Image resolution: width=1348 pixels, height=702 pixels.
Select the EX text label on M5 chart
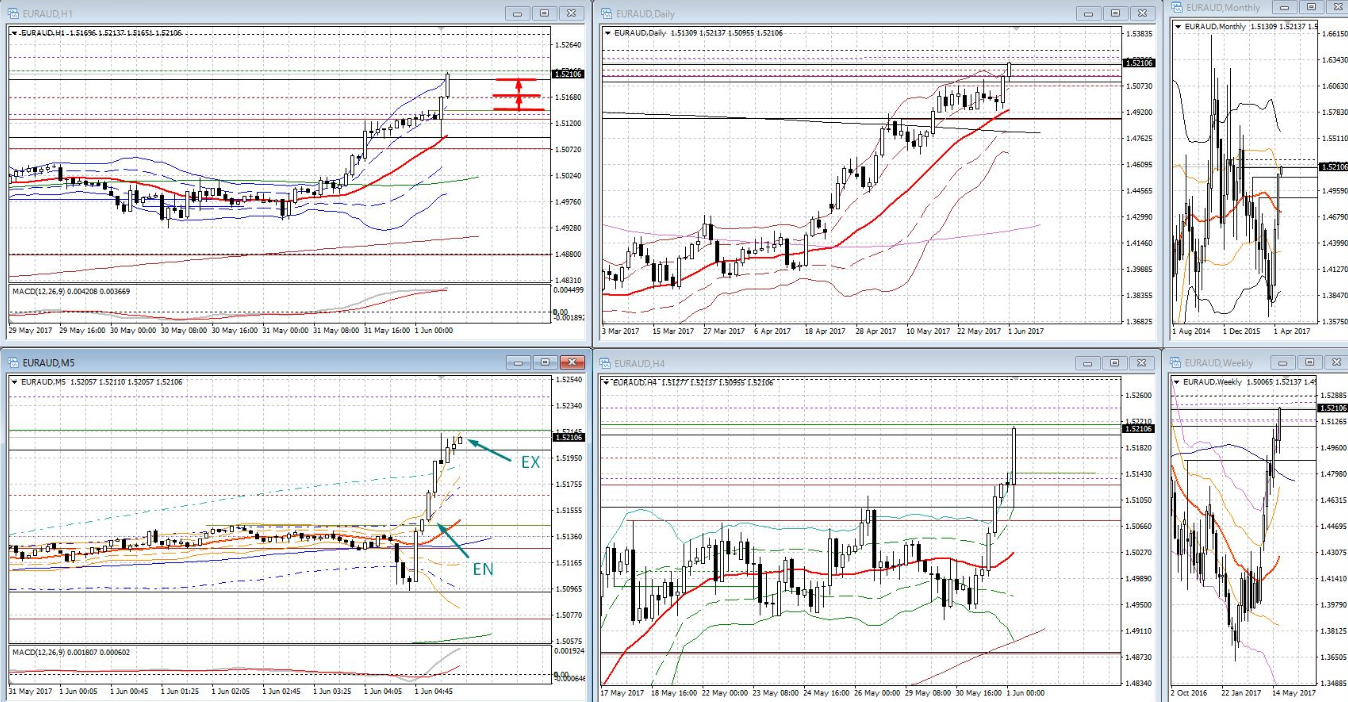click(530, 463)
